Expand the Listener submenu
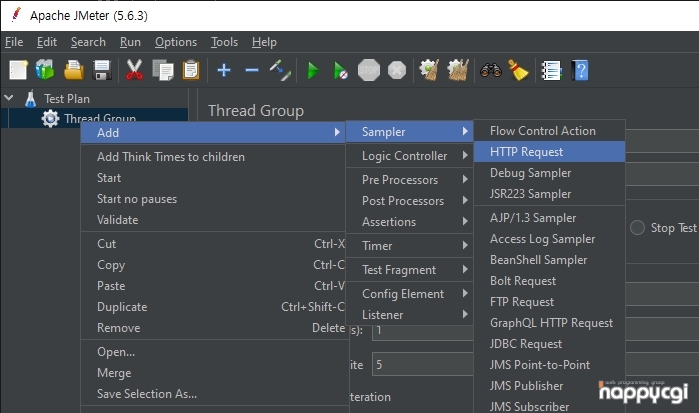 409,315
